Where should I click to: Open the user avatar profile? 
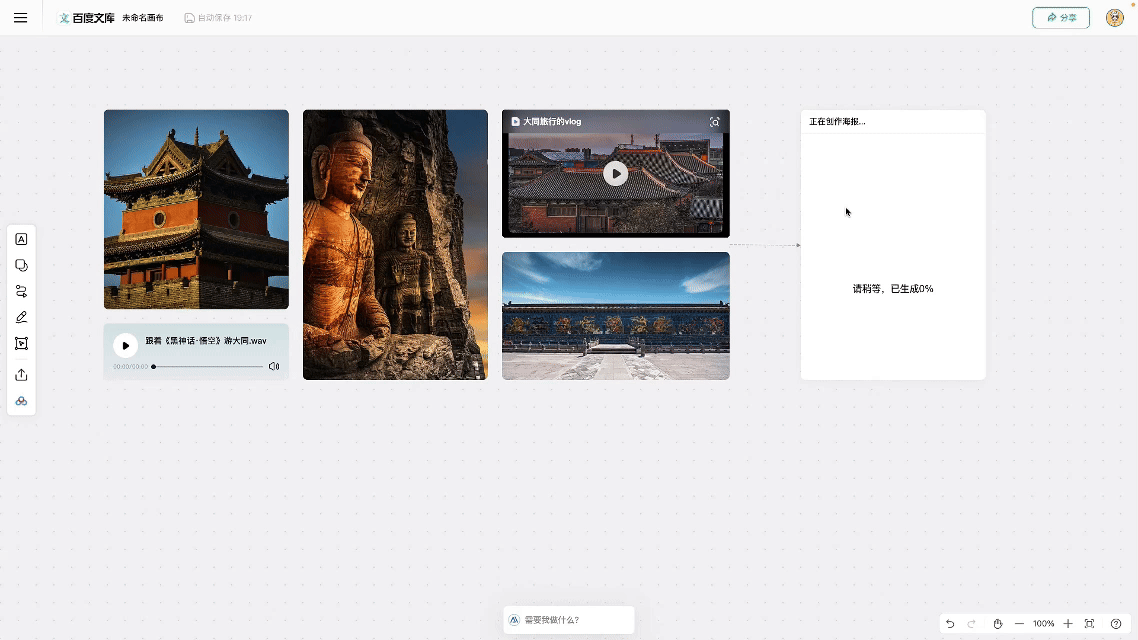pyautogui.click(x=1115, y=17)
